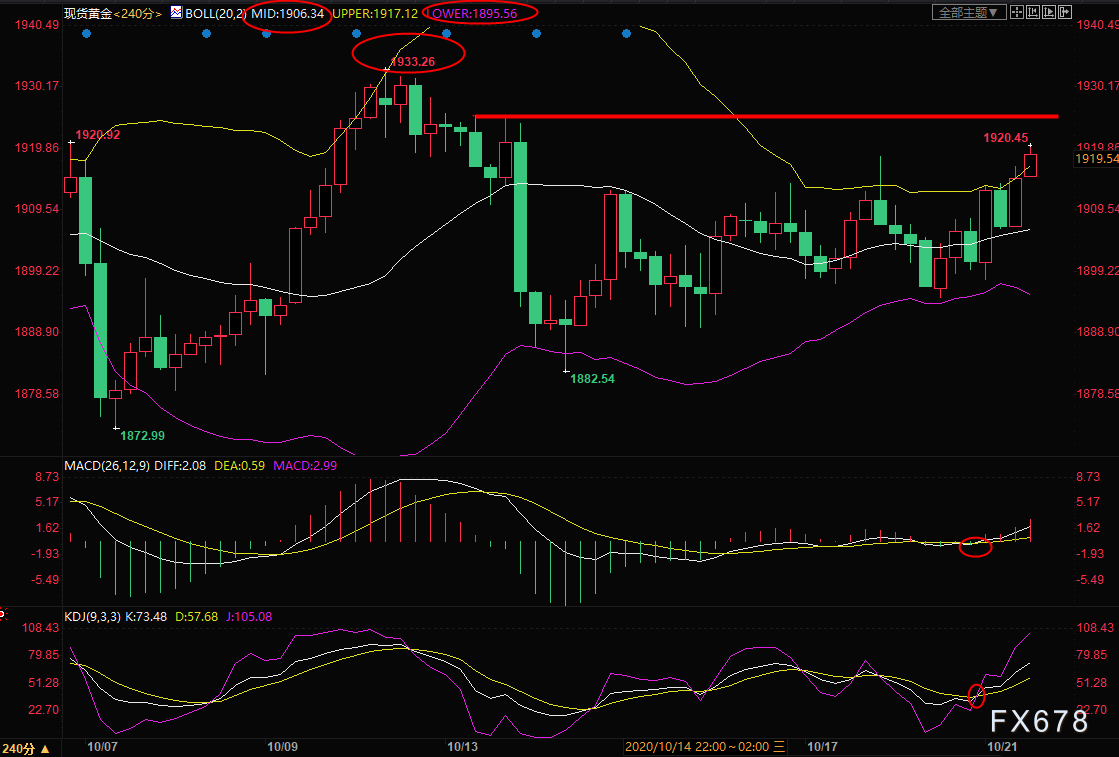The height and width of the screenshot is (757, 1119).
Task: Click the 10/17 date on time axis
Action: [822, 747]
